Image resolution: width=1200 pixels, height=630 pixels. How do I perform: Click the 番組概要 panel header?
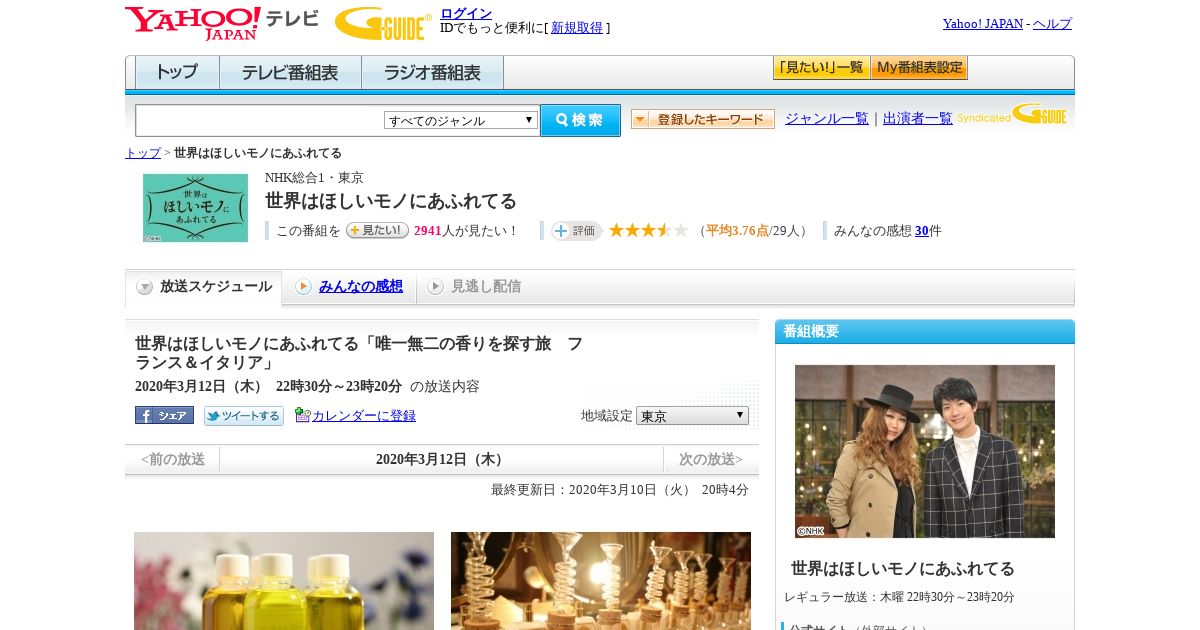(x=925, y=332)
